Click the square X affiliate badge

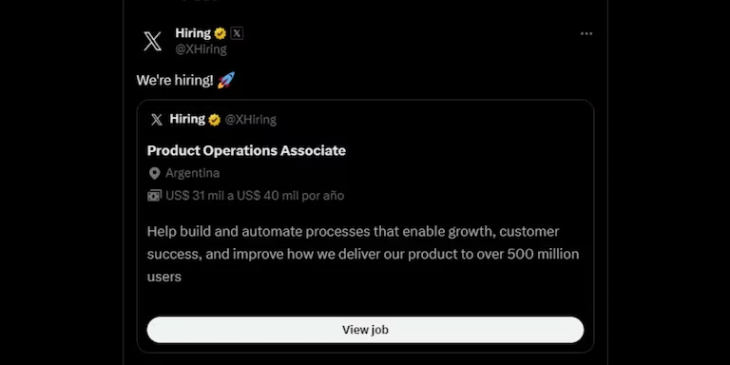coord(237,34)
